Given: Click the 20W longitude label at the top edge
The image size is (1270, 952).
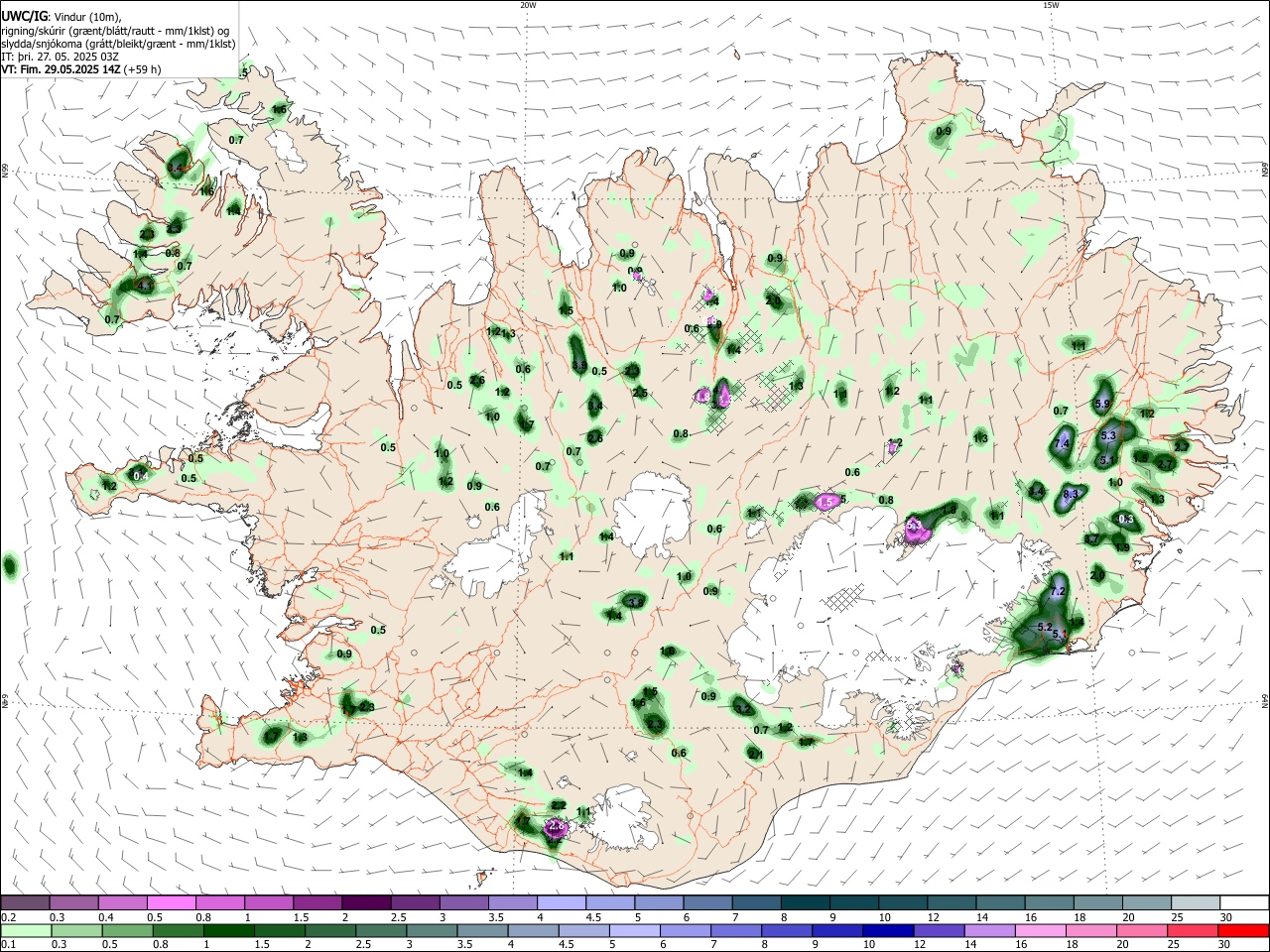Looking at the screenshot, I should click(528, 5).
